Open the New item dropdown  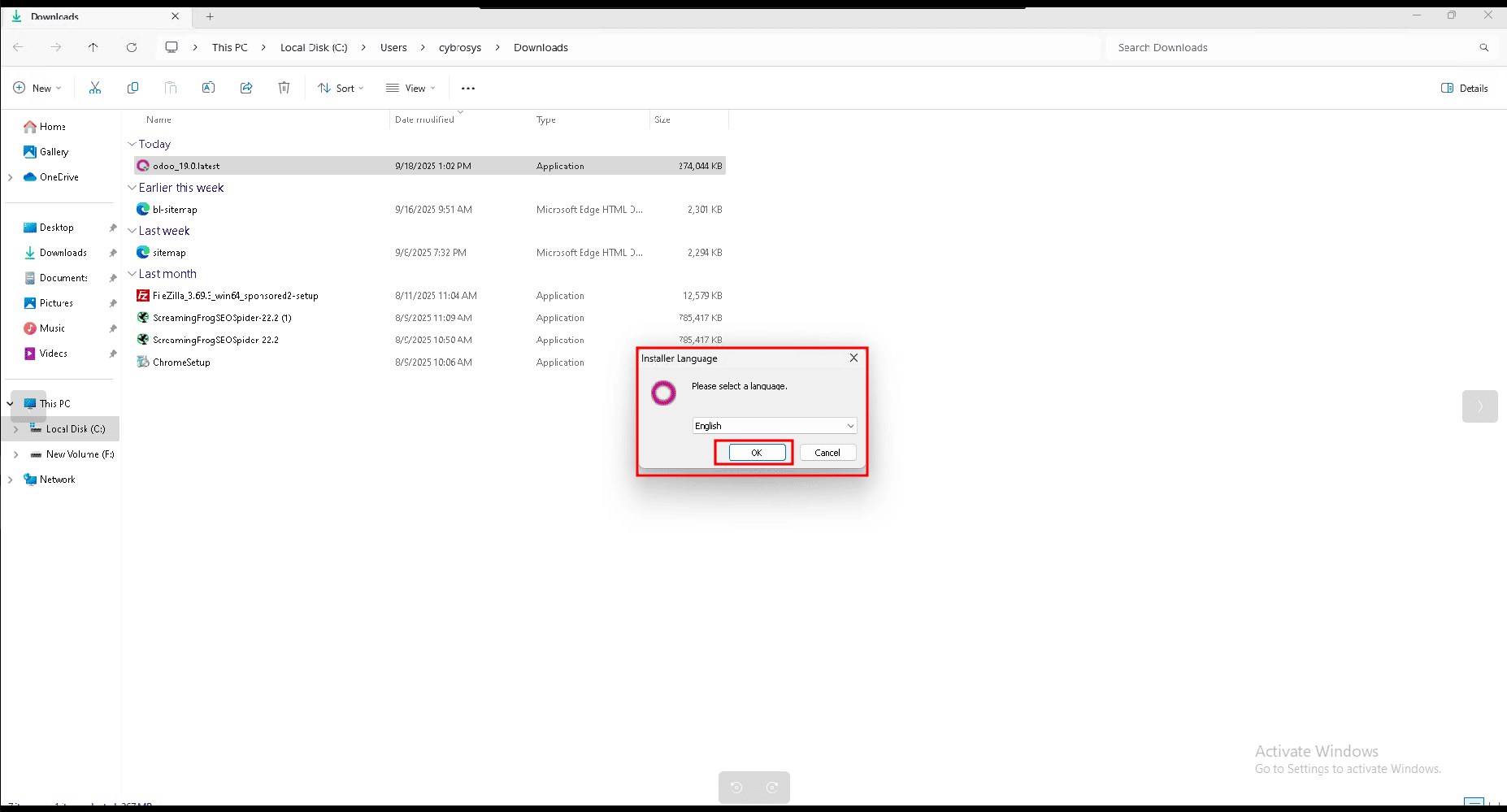(37, 88)
